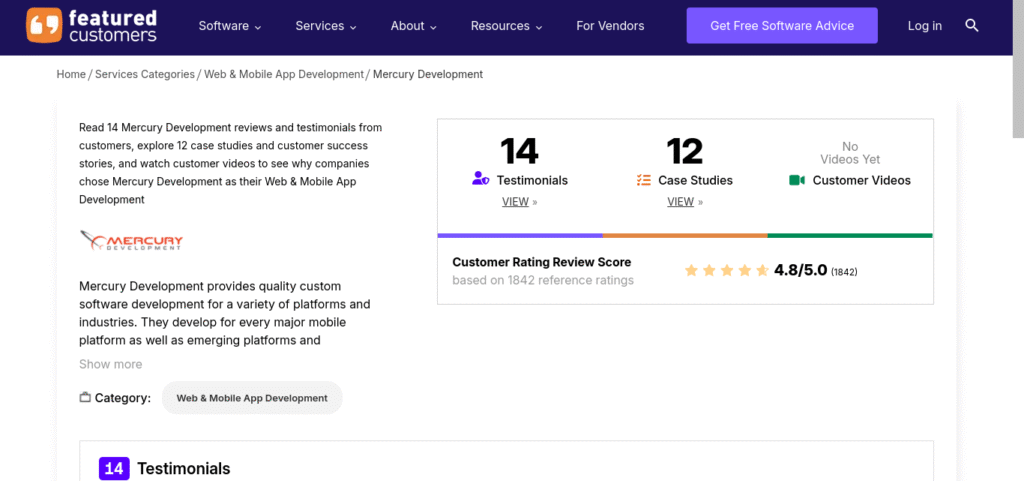This screenshot has height=481, width=1024.
Task: Select 'based on 1842 reference ratings' text
Action: click(x=543, y=281)
